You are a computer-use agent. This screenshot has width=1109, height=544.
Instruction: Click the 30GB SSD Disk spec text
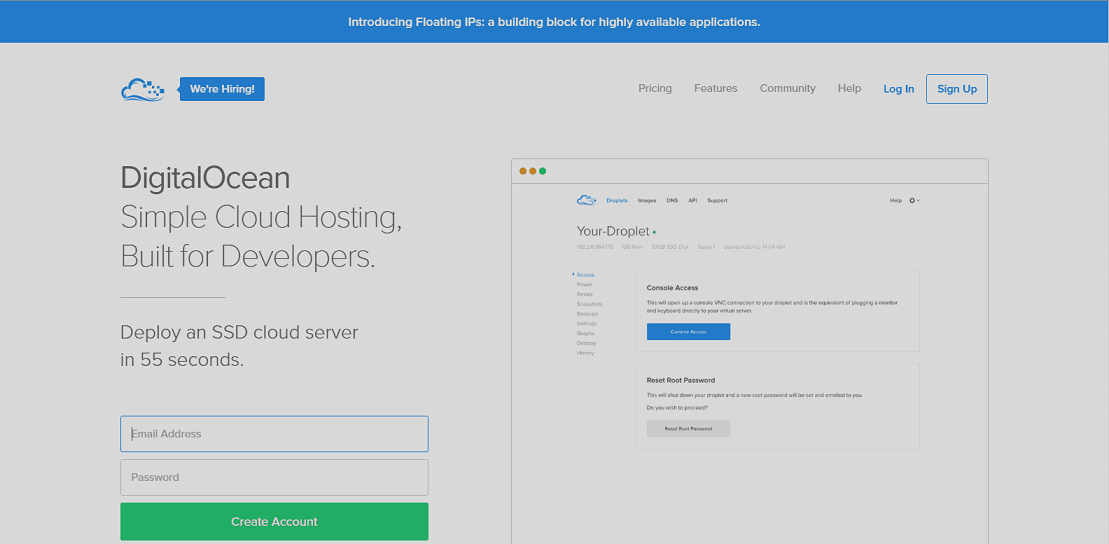668,247
